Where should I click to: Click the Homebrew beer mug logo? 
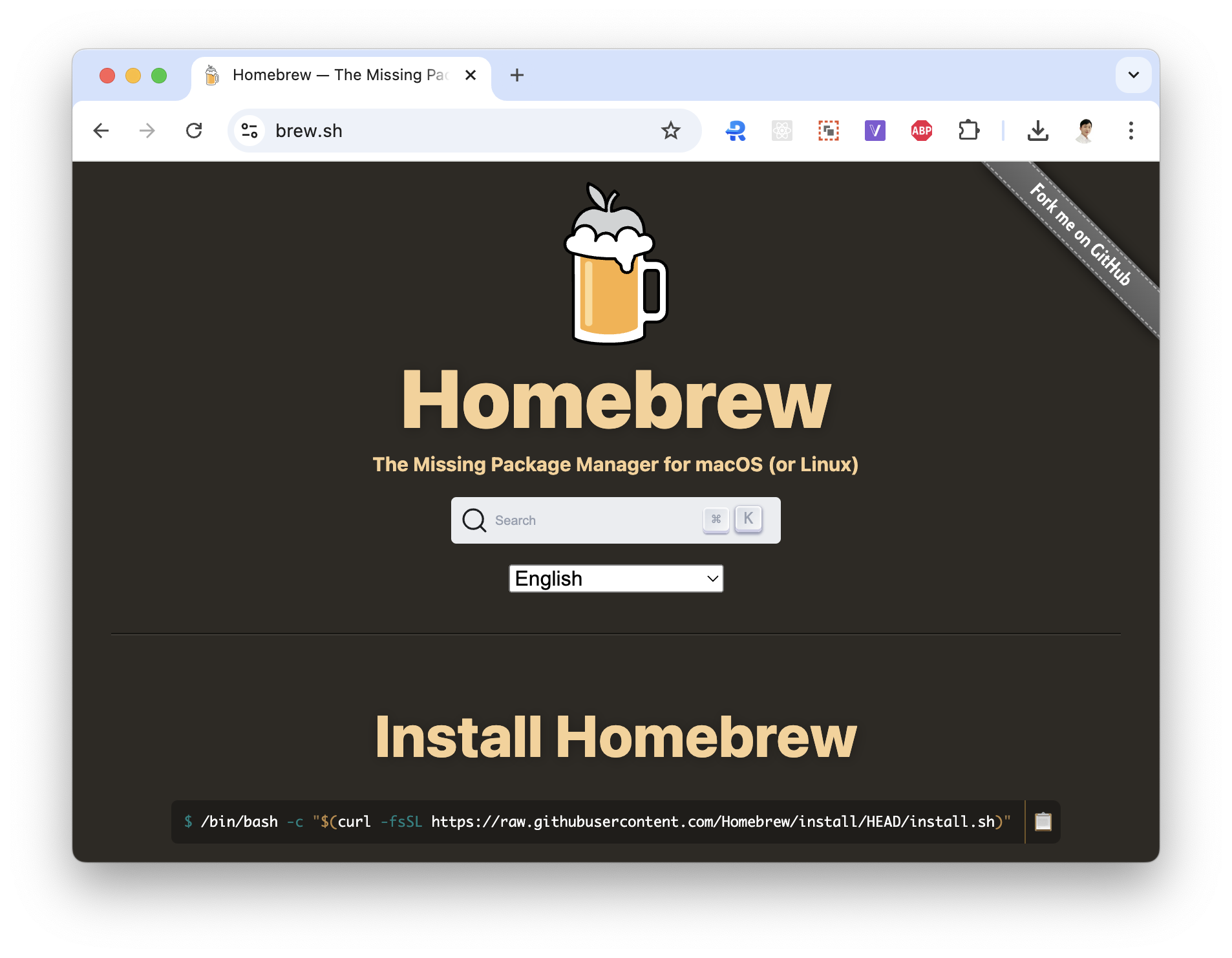coord(615,265)
